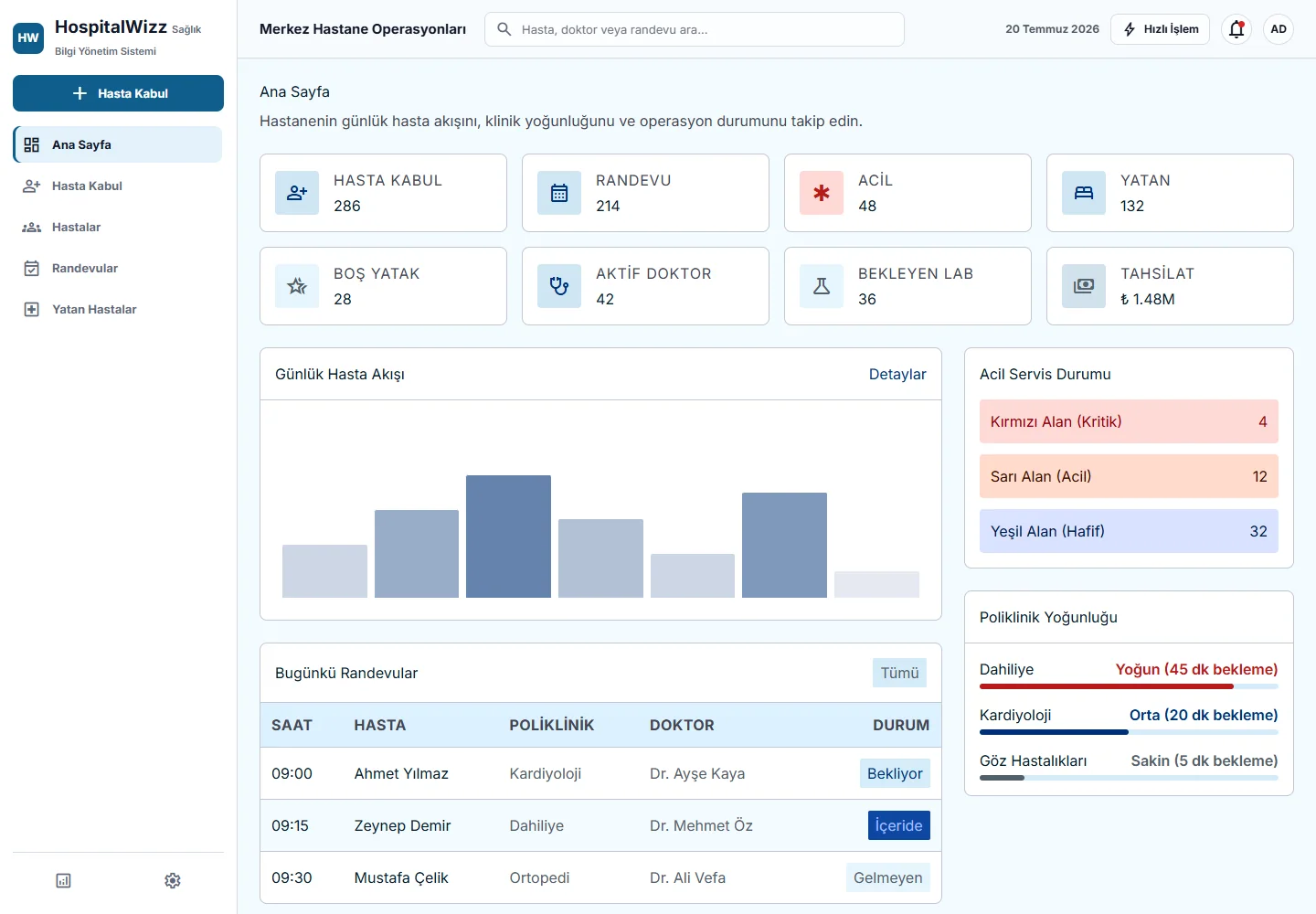Viewport: 1316px width, 914px height.
Task: Open the reports chart icon at sidebar bottom
Action: tap(63, 880)
